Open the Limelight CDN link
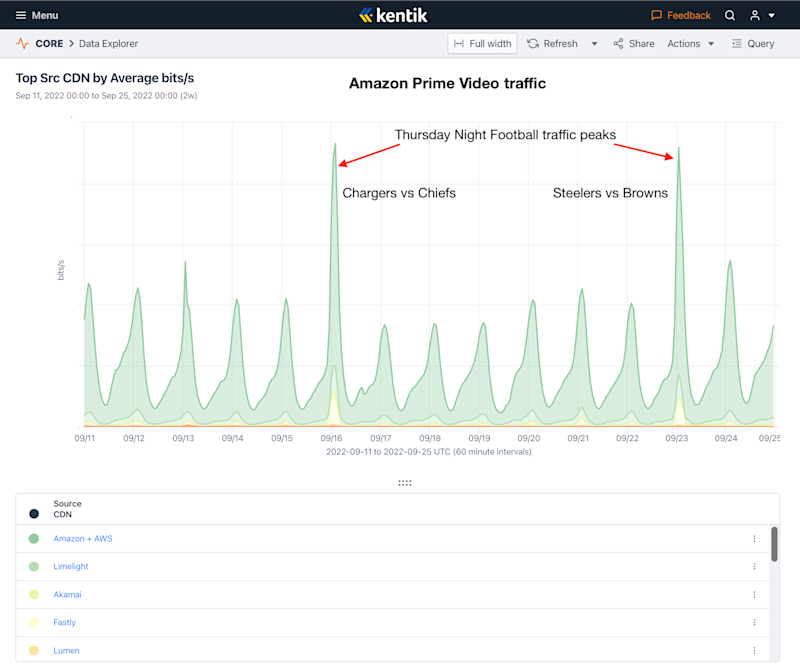800x671 pixels. click(x=71, y=566)
